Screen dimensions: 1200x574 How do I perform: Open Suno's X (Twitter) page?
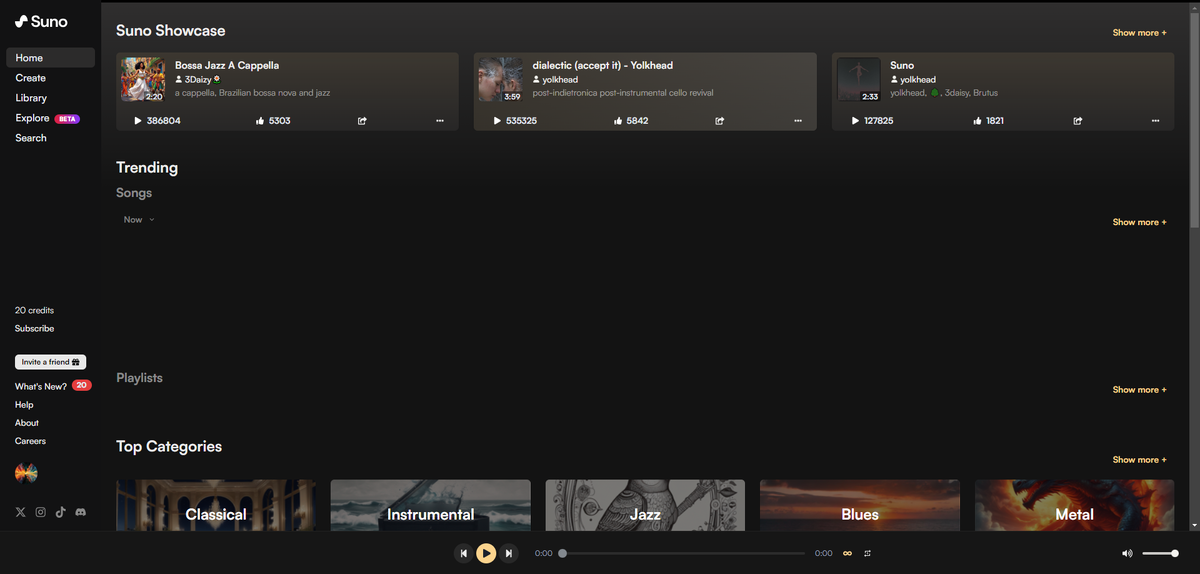pyautogui.click(x=21, y=512)
